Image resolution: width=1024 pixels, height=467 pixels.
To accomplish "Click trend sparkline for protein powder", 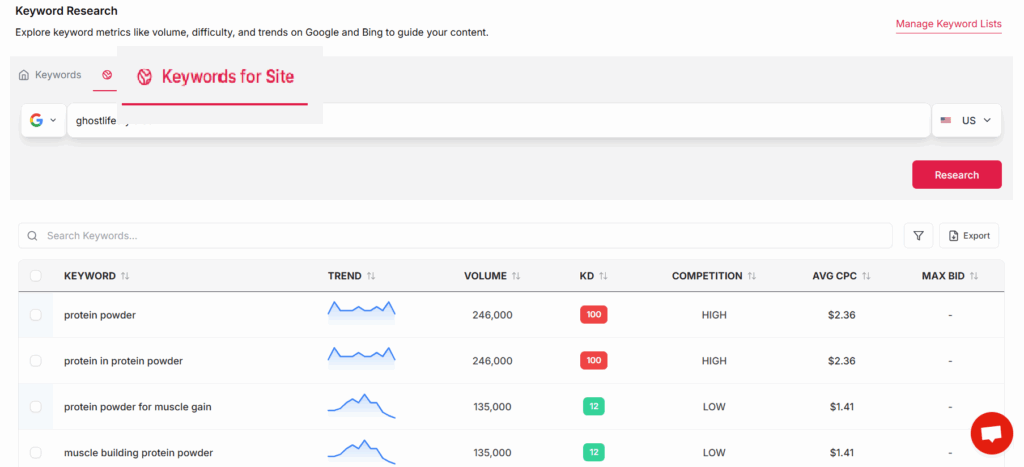I will (x=361, y=313).
